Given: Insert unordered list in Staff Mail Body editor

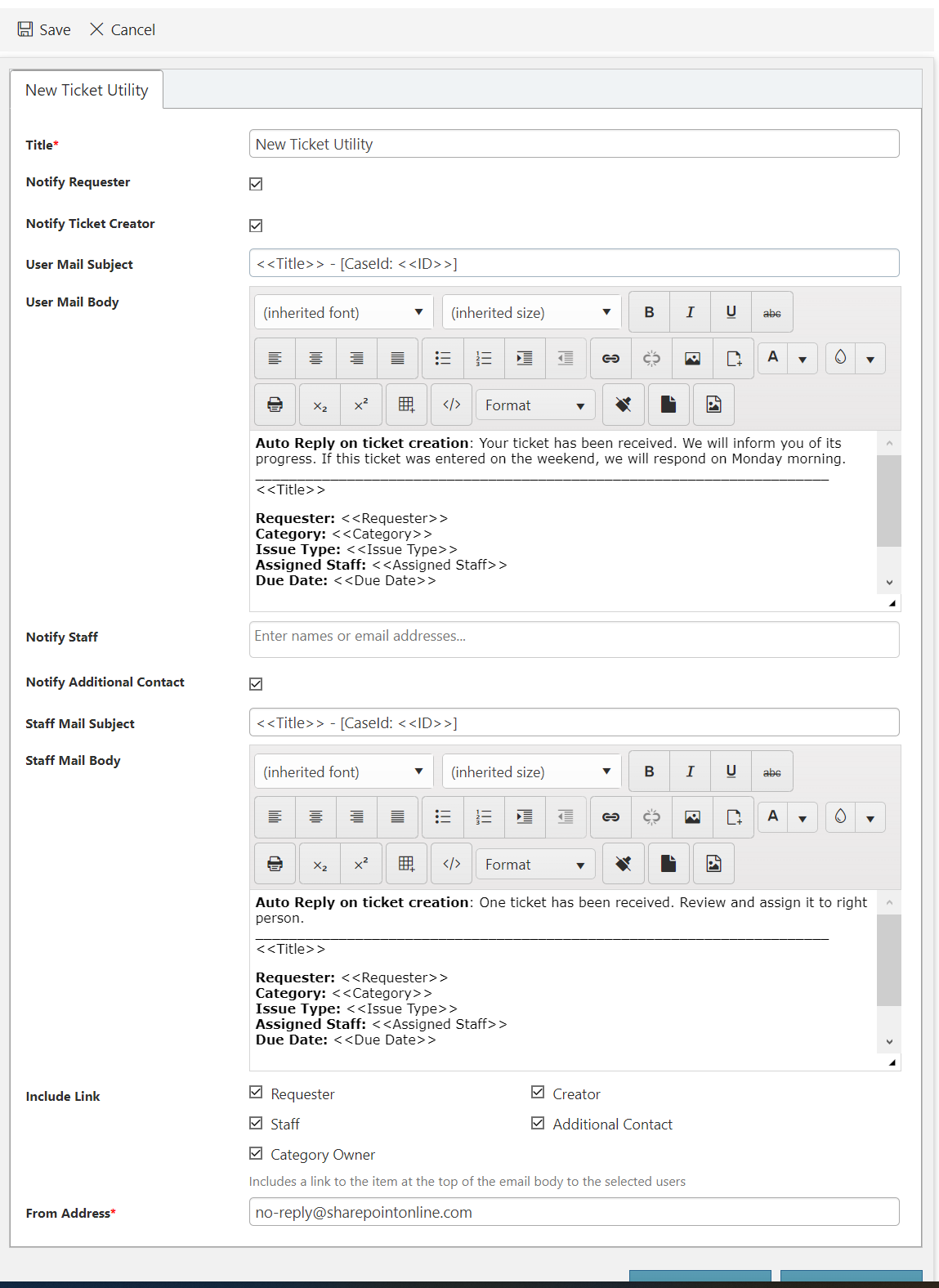Looking at the screenshot, I should click(443, 817).
